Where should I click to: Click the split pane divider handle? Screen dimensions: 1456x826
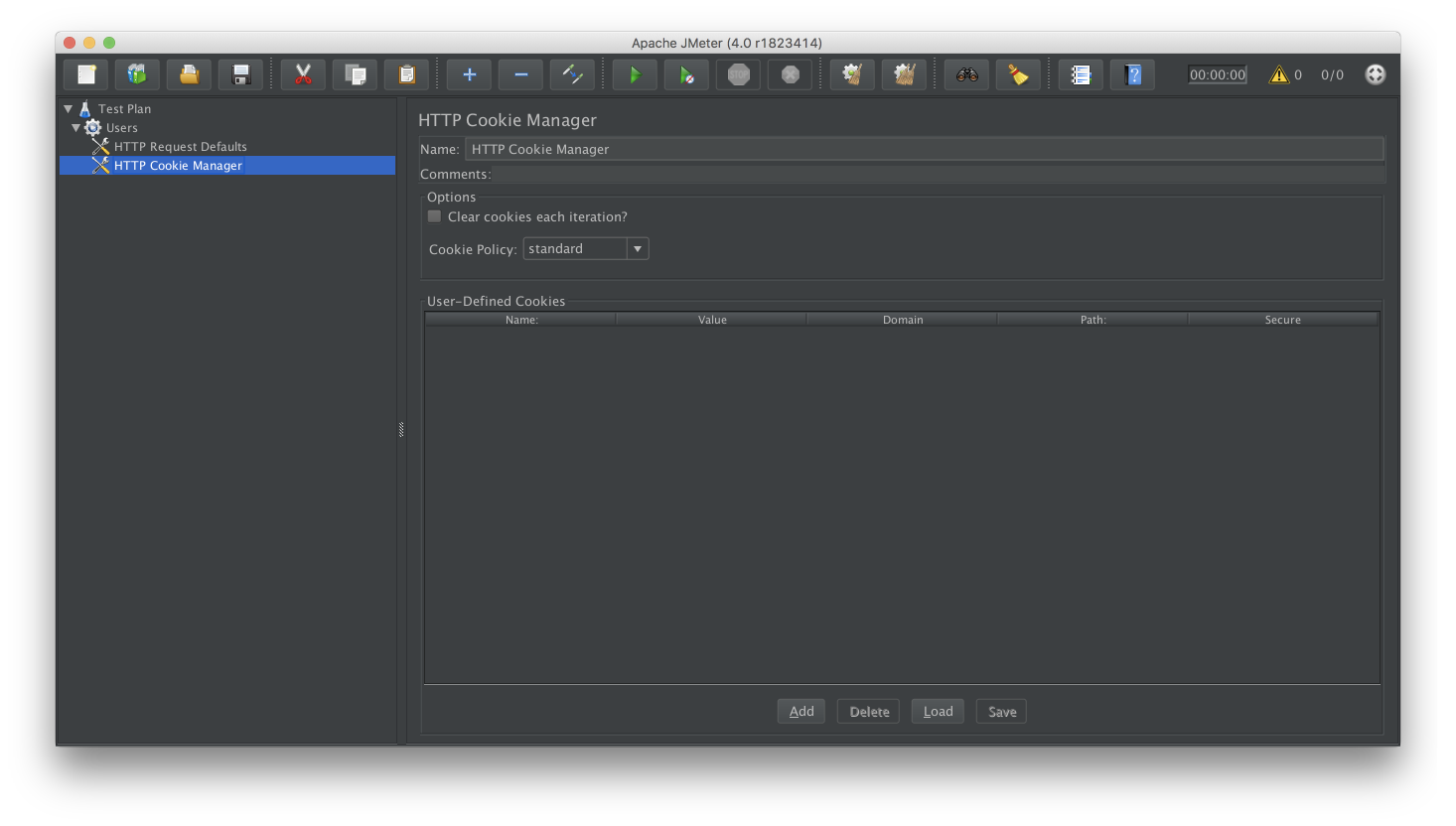[x=401, y=430]
